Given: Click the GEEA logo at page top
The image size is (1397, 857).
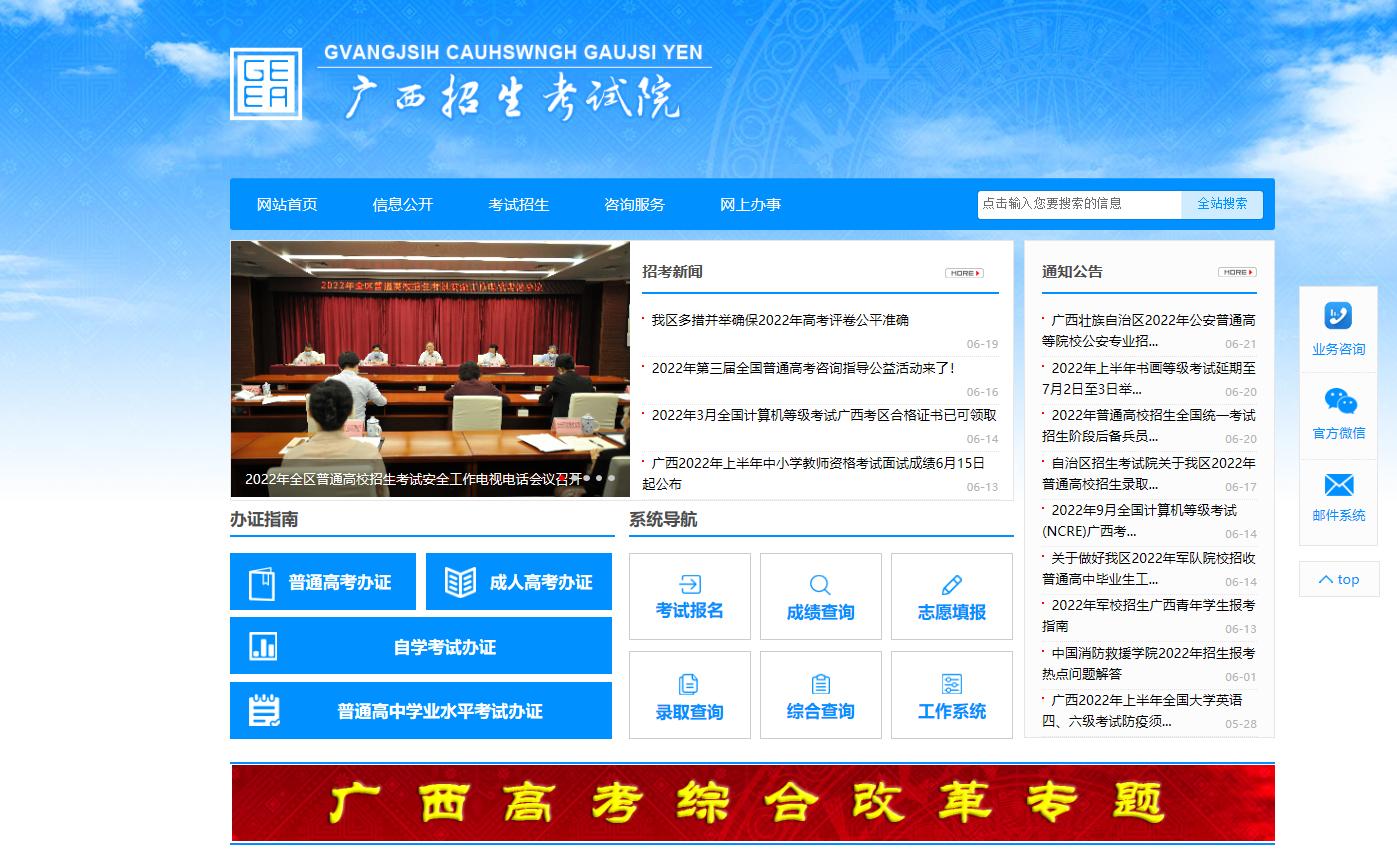Looking at the screenshot, I should (265, 86).
